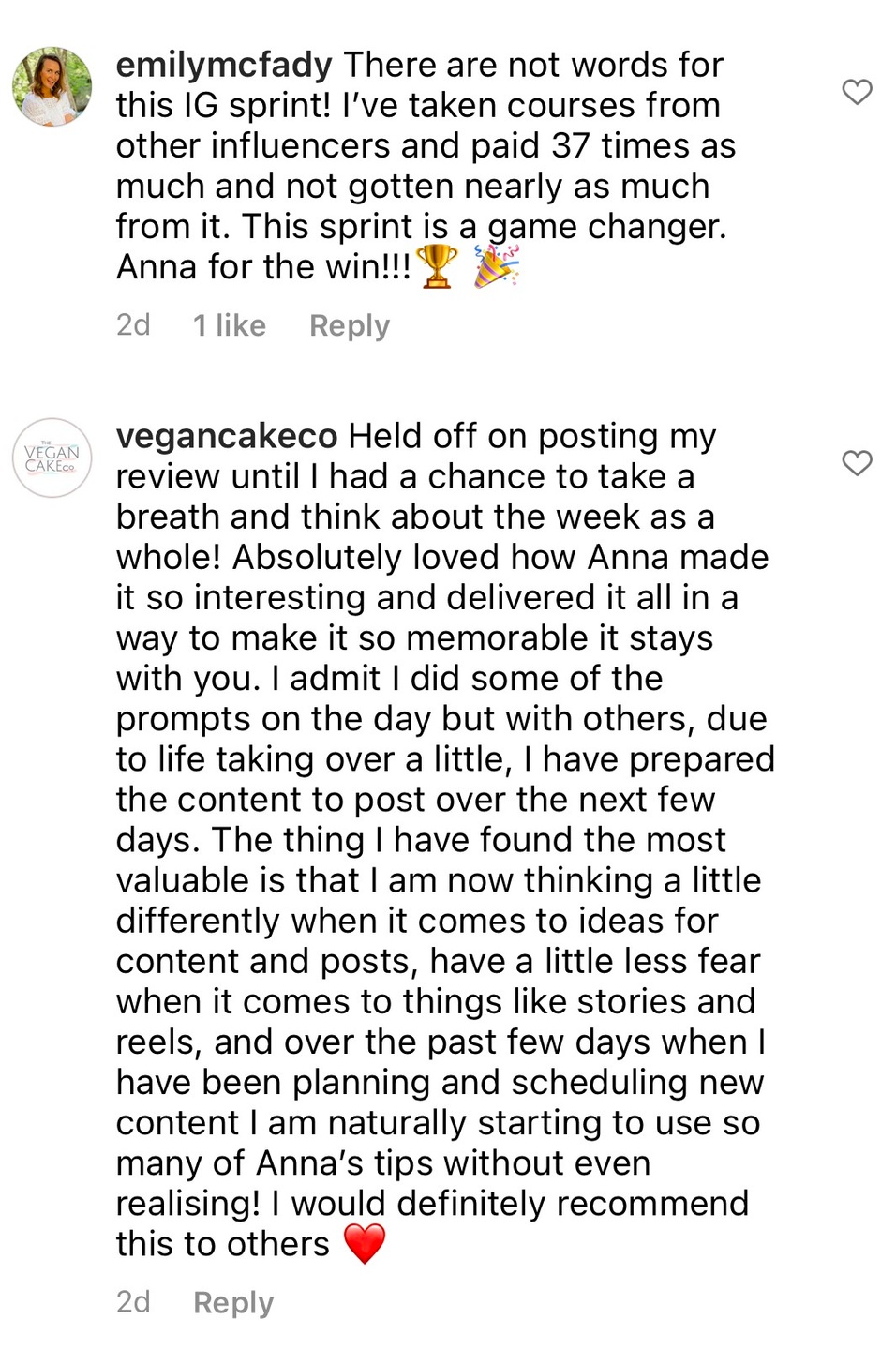Click the "Anna for the win!!!" text
896x1350 pixels.
click(x=263, y=267)
